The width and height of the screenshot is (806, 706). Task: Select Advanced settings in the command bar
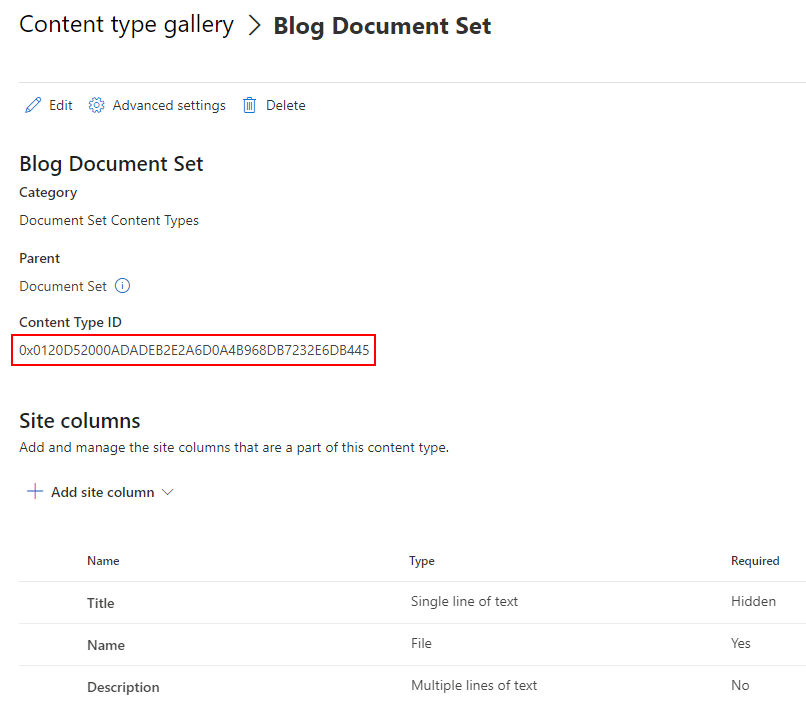coord(167,105)
